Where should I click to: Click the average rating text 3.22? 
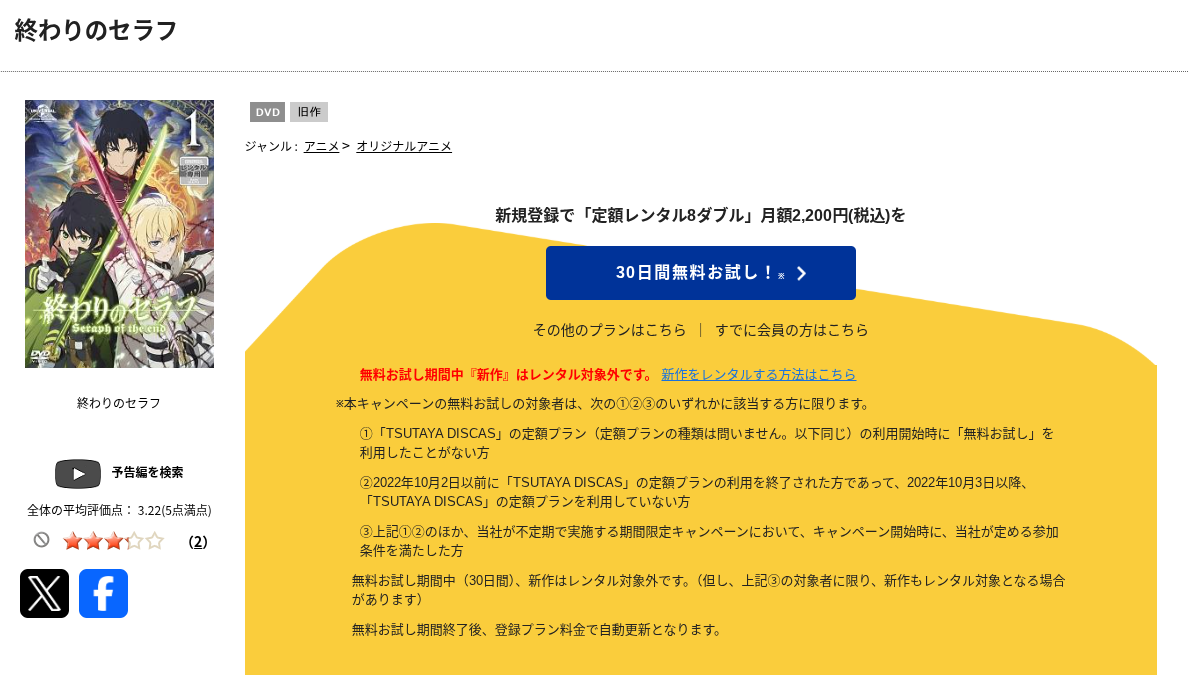pos(119,511)
